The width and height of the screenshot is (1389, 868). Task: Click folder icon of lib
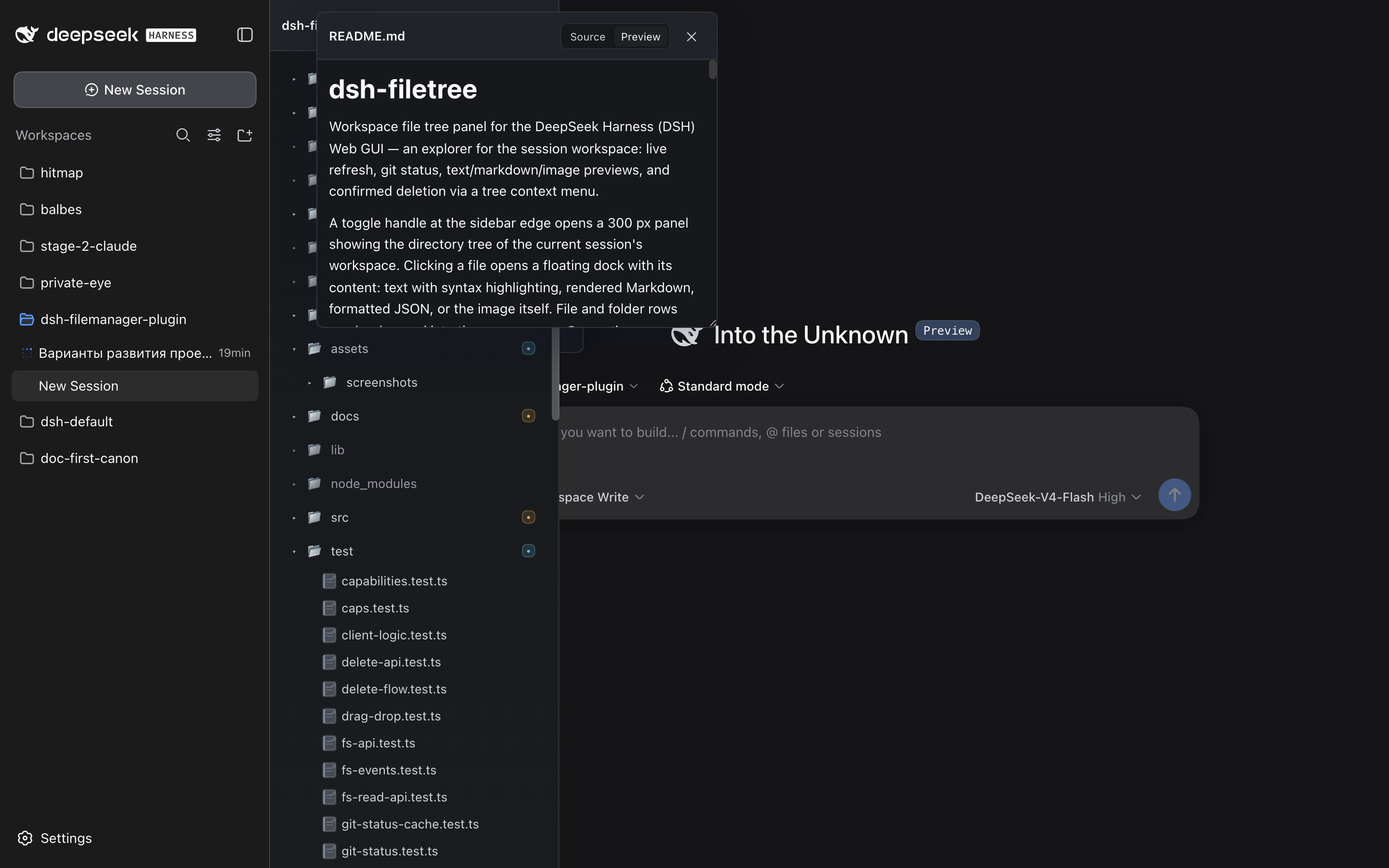[314, 449]
